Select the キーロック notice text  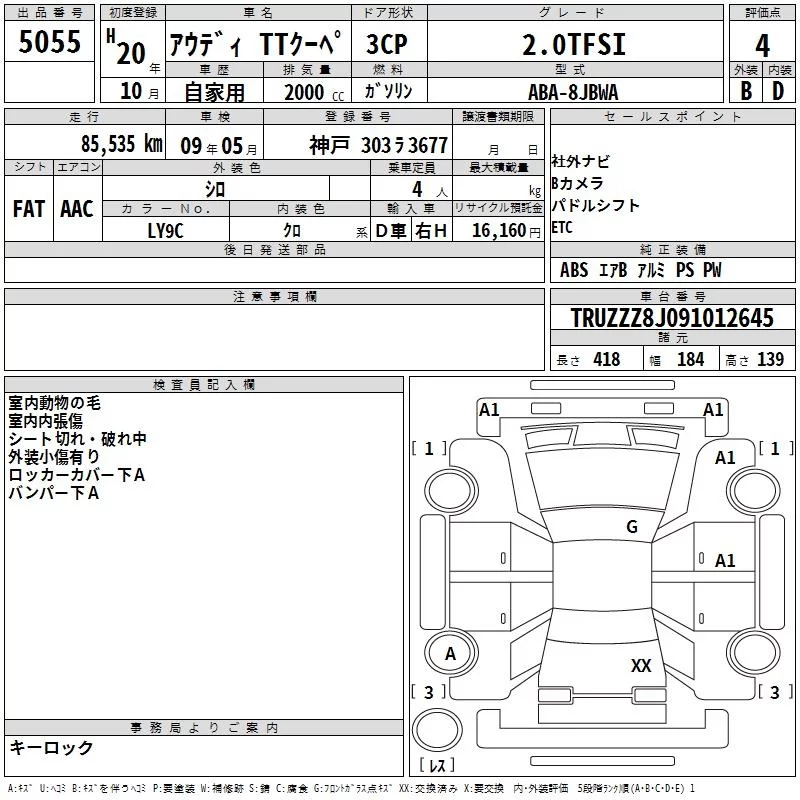[x=51, y=748]
